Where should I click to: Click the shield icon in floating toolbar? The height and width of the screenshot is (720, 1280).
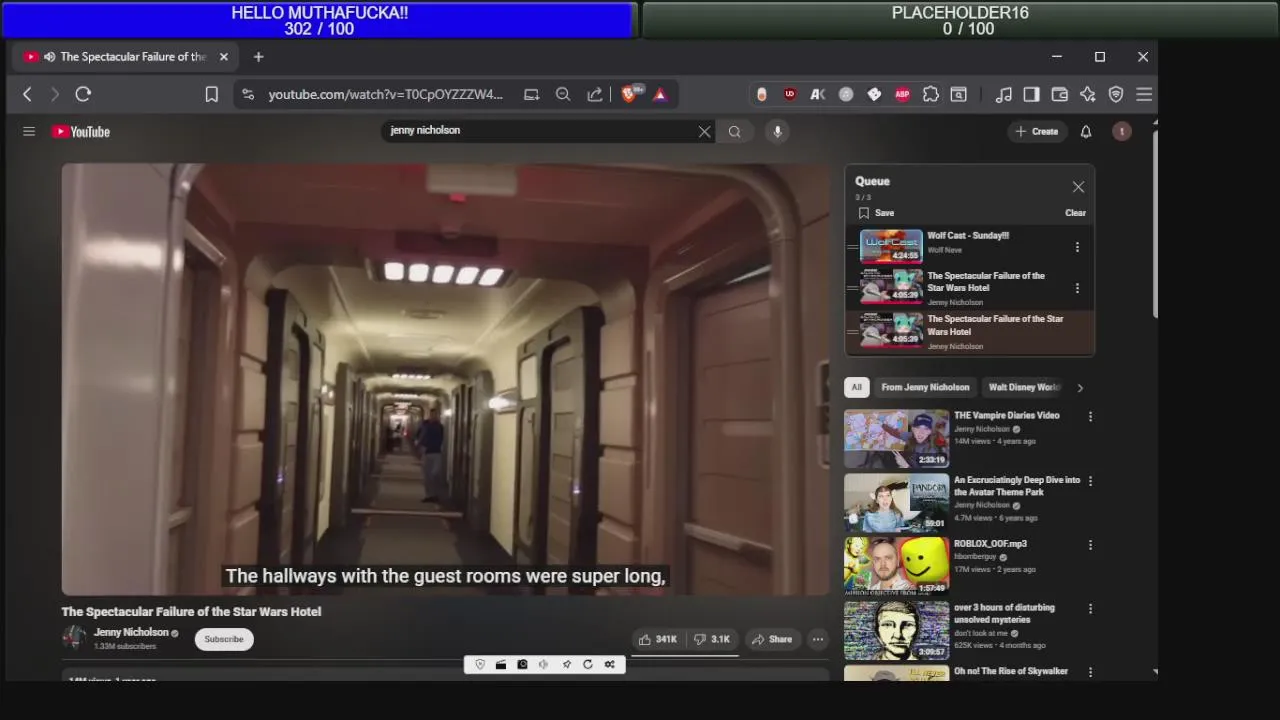(x=480, y=664)
